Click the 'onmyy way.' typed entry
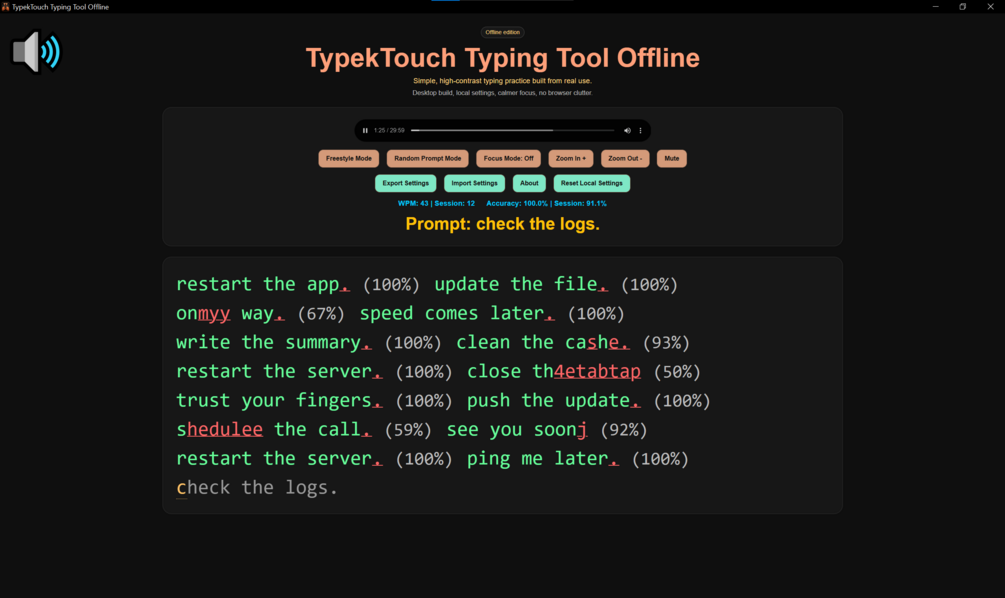 [x=230, y=313]
